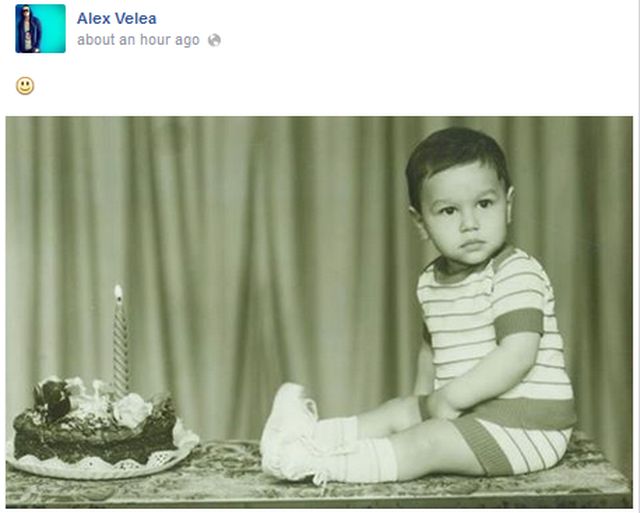This screenshot has height=513, width=640.
Task: Click the tall twisted candle on the cake
Action: (120, 345)
